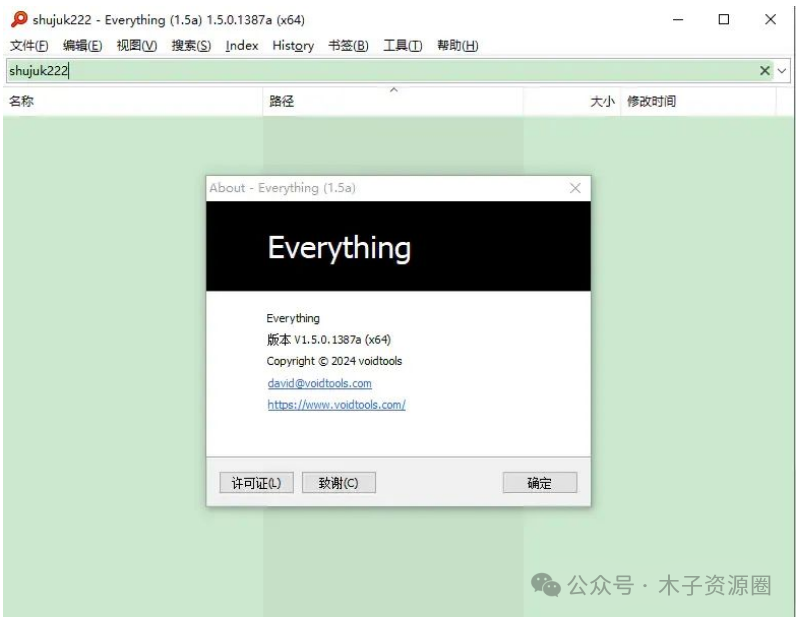Open the 搜索(S) menu
The width and height of the screenshot is (797, 617).
point(191,46)
